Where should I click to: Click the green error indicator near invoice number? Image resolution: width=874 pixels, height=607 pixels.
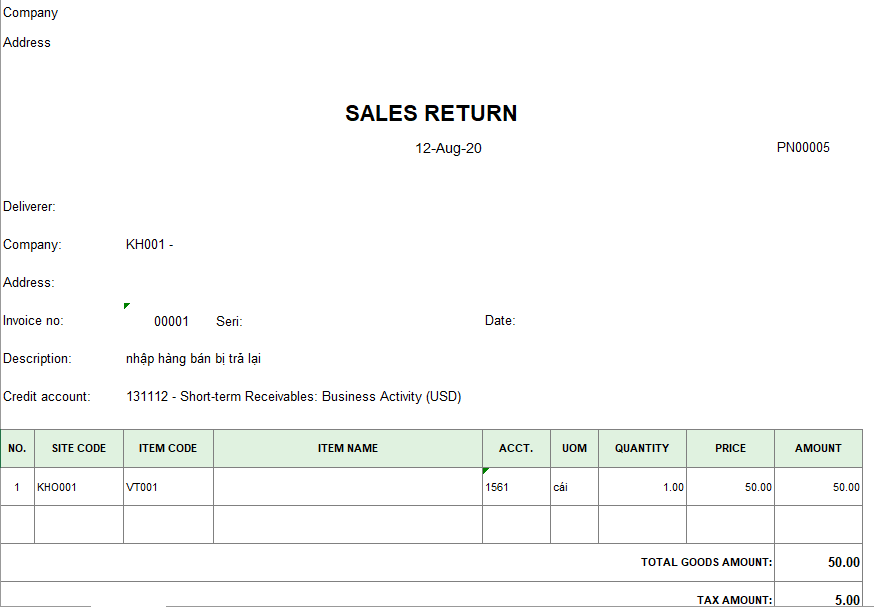pyautogui.click(x=126, y=306)
